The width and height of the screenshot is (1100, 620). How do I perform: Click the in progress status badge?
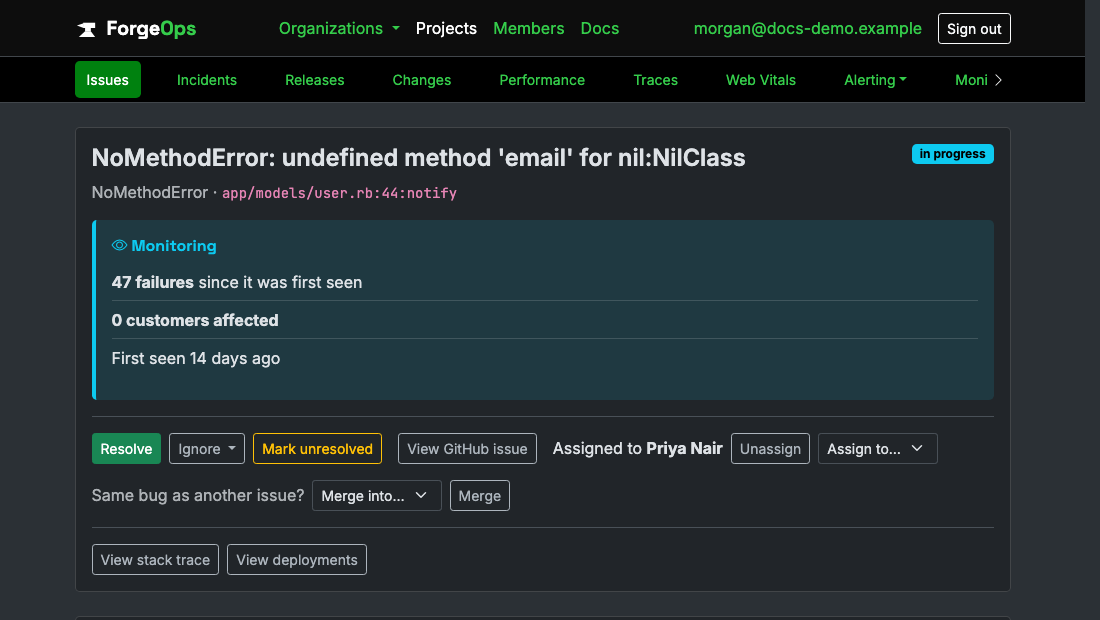[952, 154]
